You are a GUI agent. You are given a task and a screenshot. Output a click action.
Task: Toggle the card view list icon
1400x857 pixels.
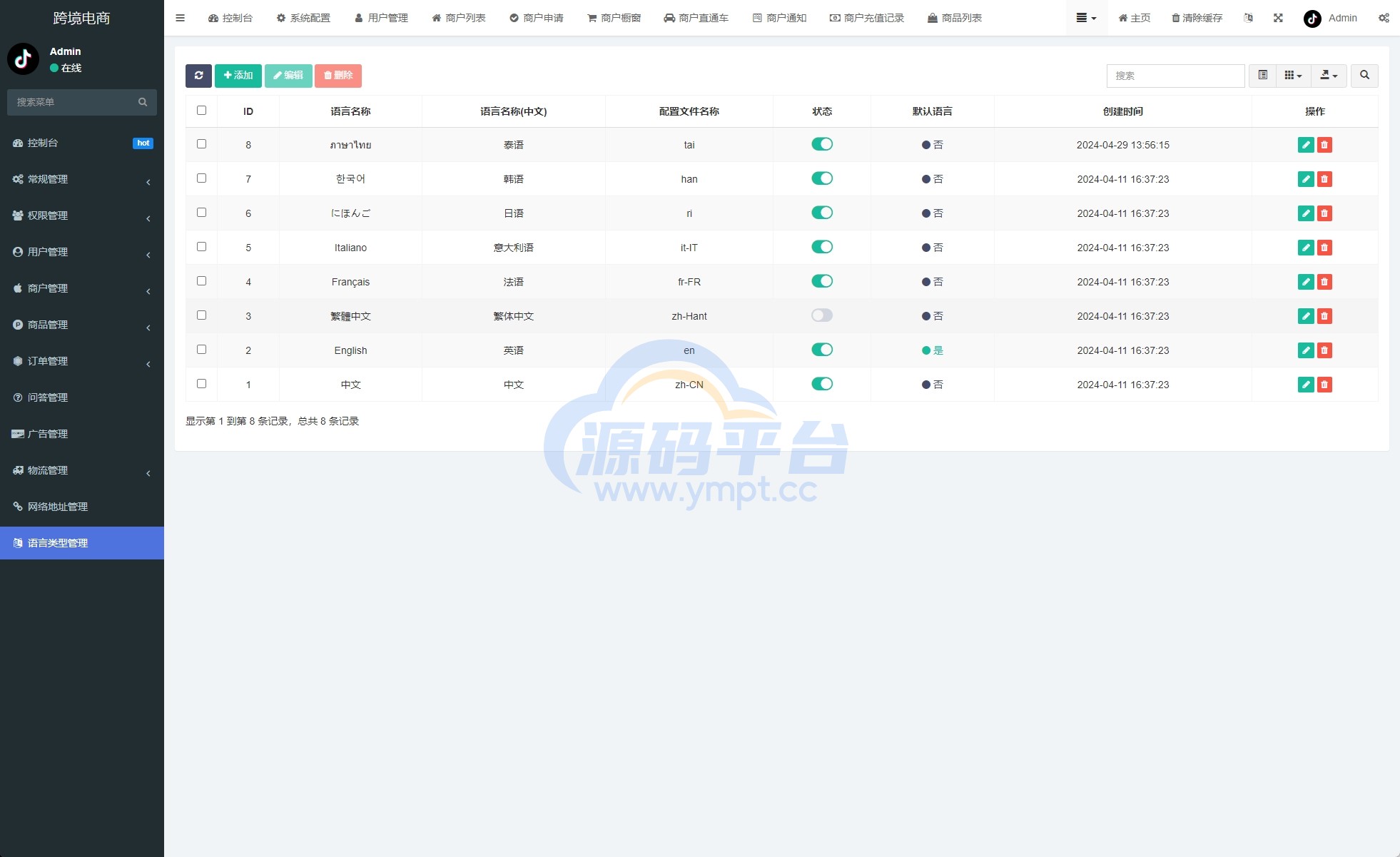tap(1262, 76)
